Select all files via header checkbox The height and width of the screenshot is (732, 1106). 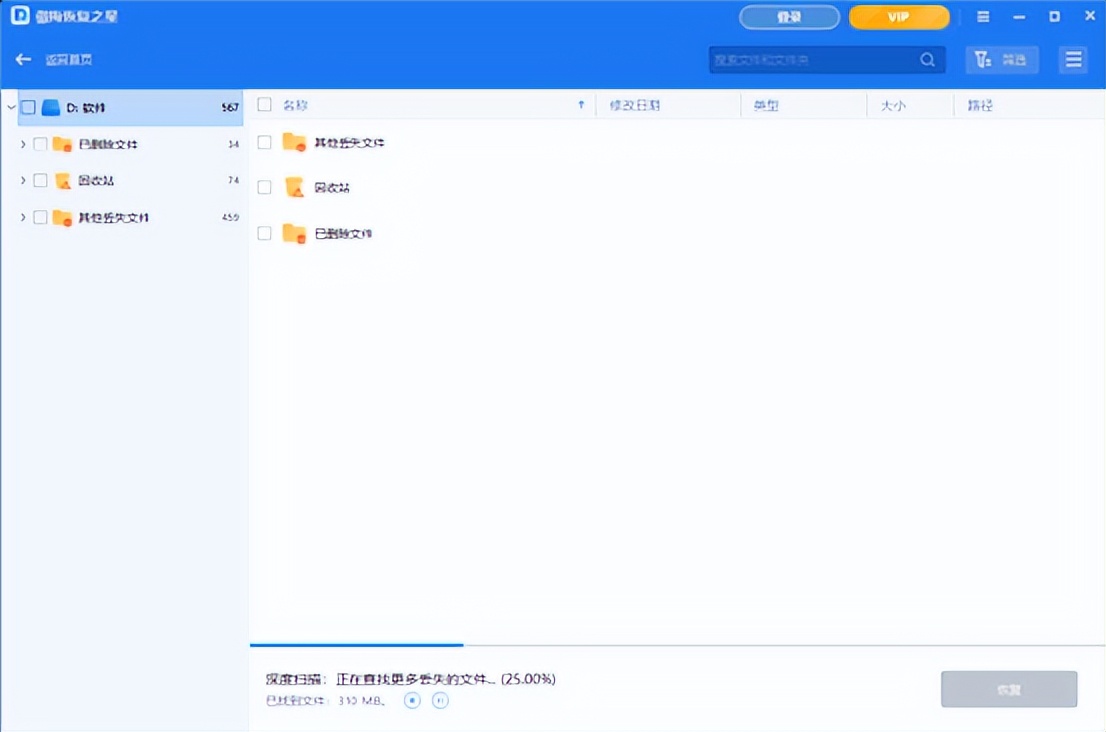tap(264, 104)
